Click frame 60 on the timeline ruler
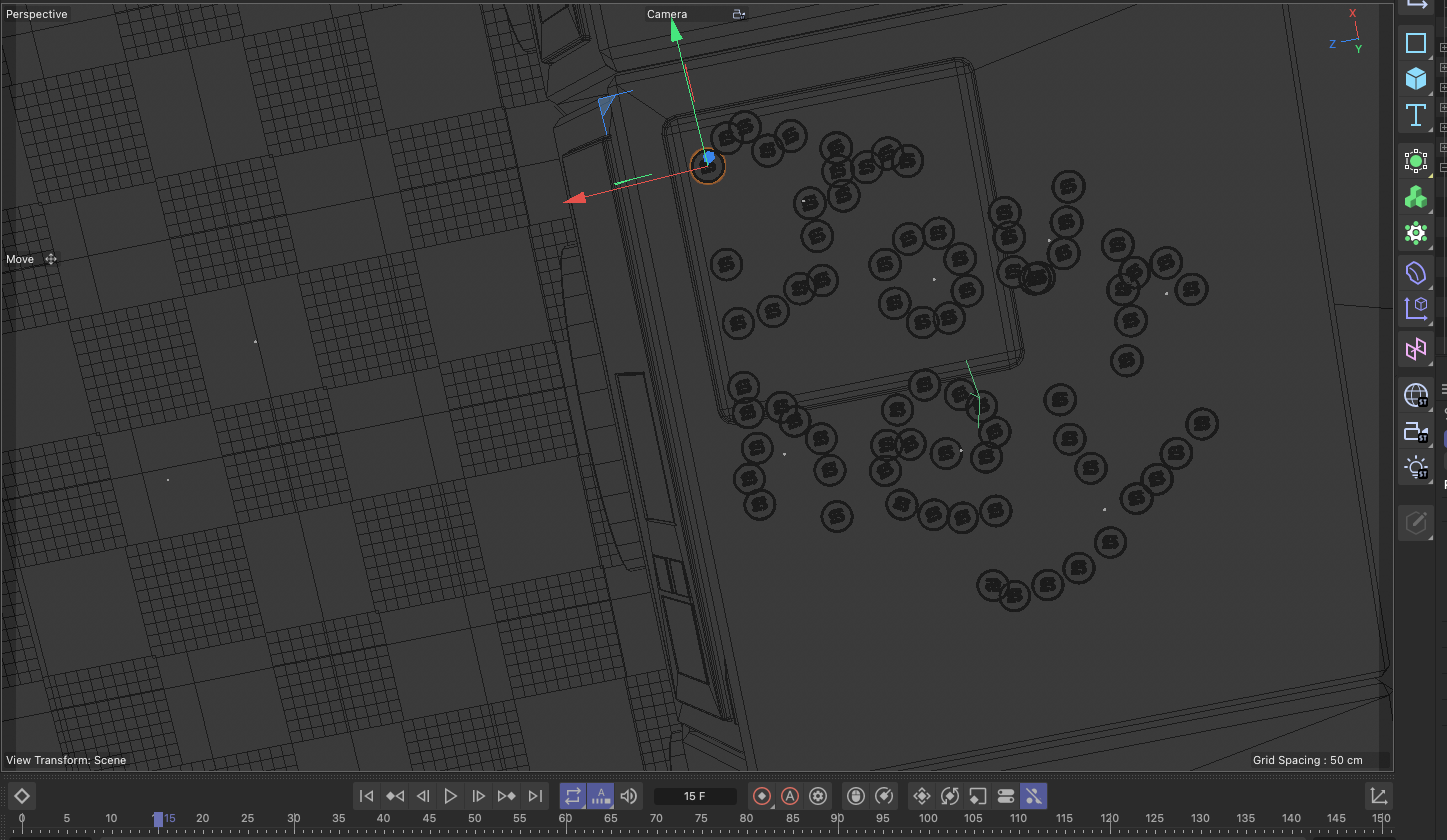 click(565, 819)
